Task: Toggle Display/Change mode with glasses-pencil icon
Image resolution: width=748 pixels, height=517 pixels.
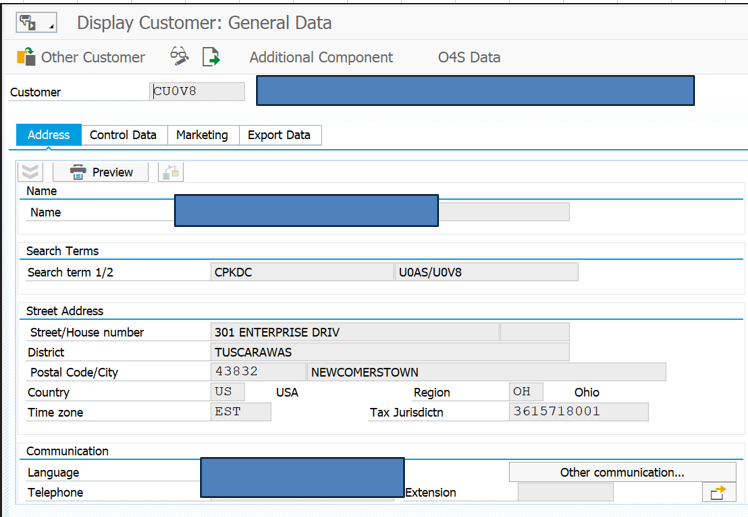Action: pos(179,56)
